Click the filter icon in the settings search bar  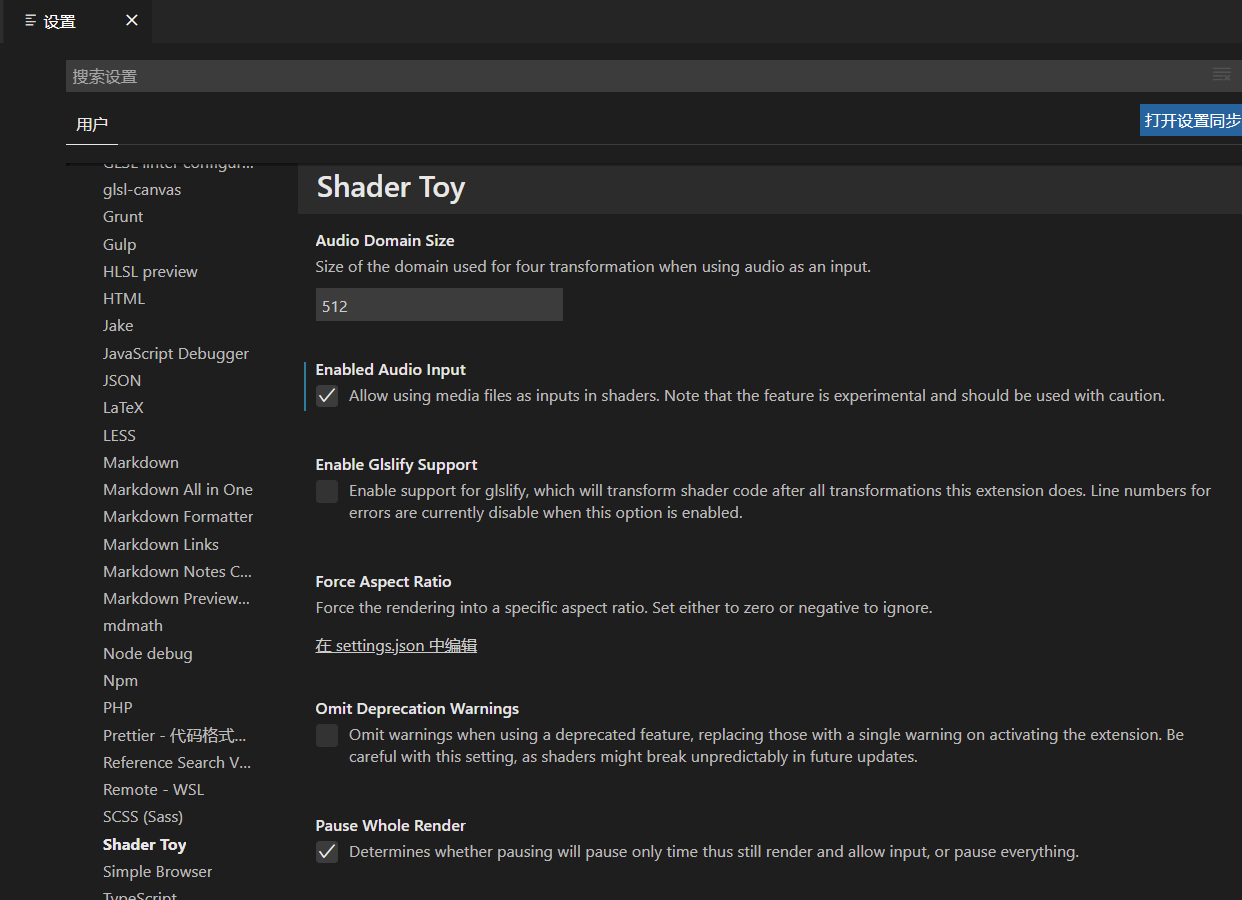pos(1221,75)
